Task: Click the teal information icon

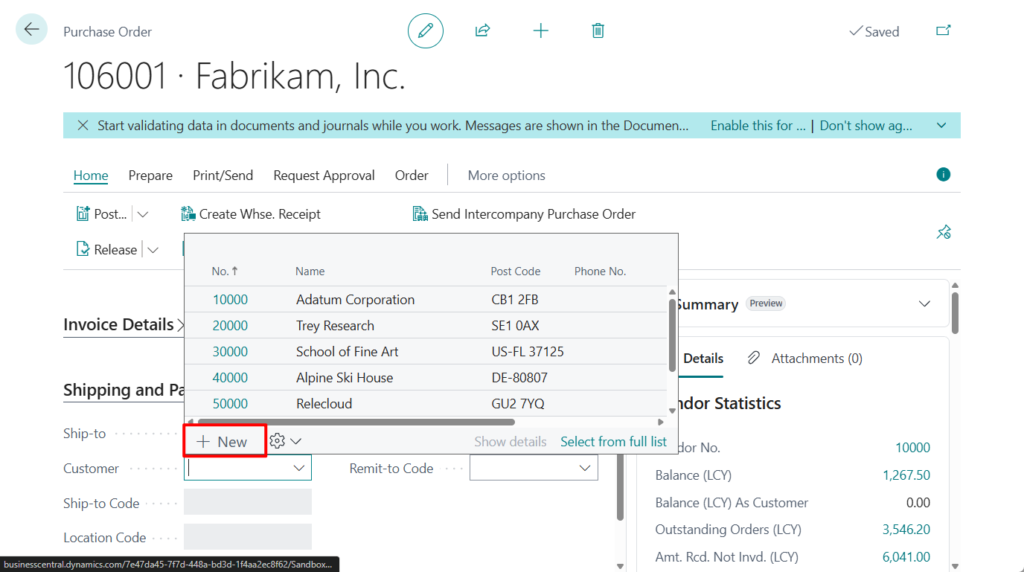Action: coord(943,175)
